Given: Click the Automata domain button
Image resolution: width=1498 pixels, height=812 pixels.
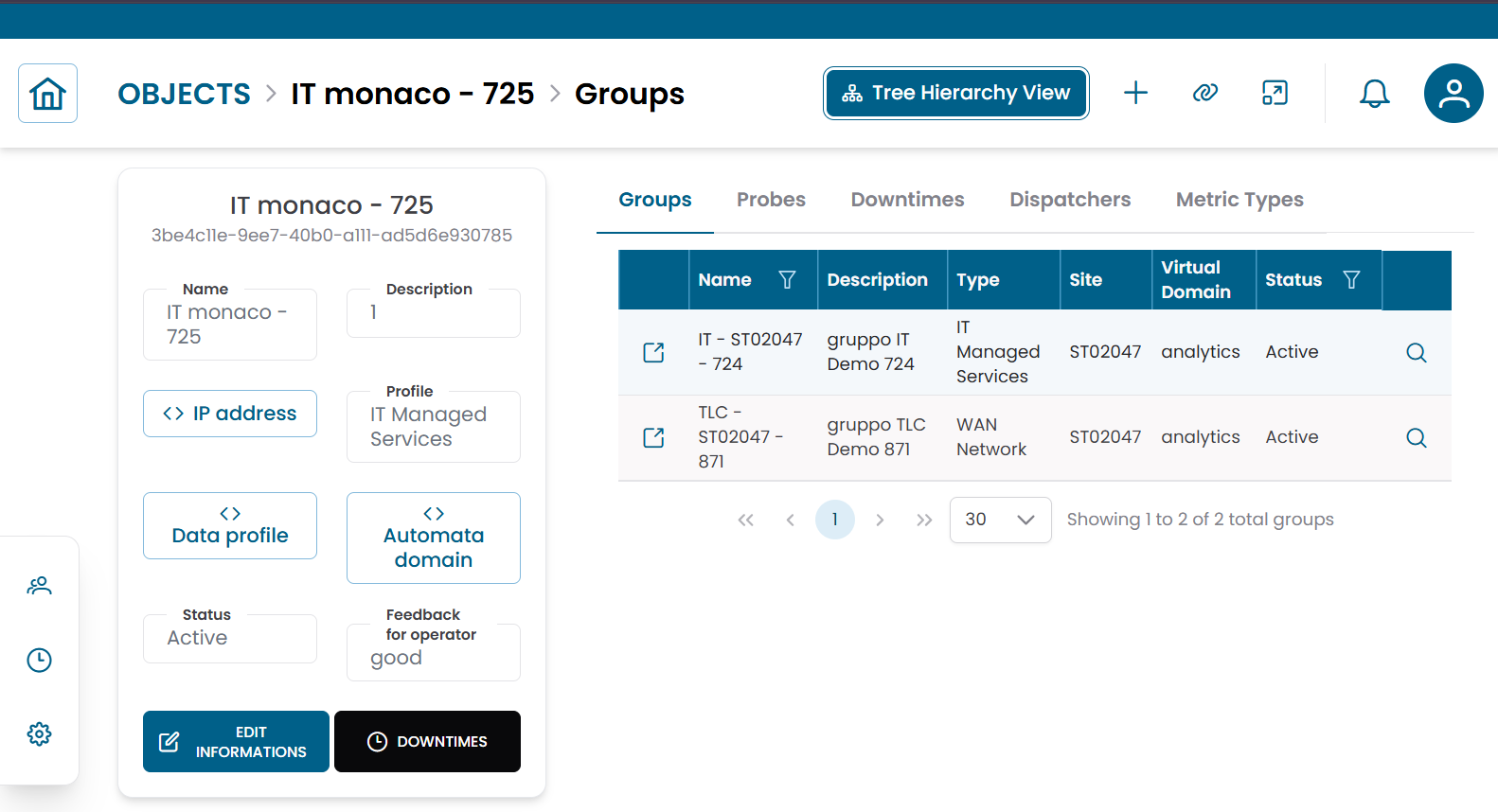Looking at the screenshot, I should (x=434, y=538).
